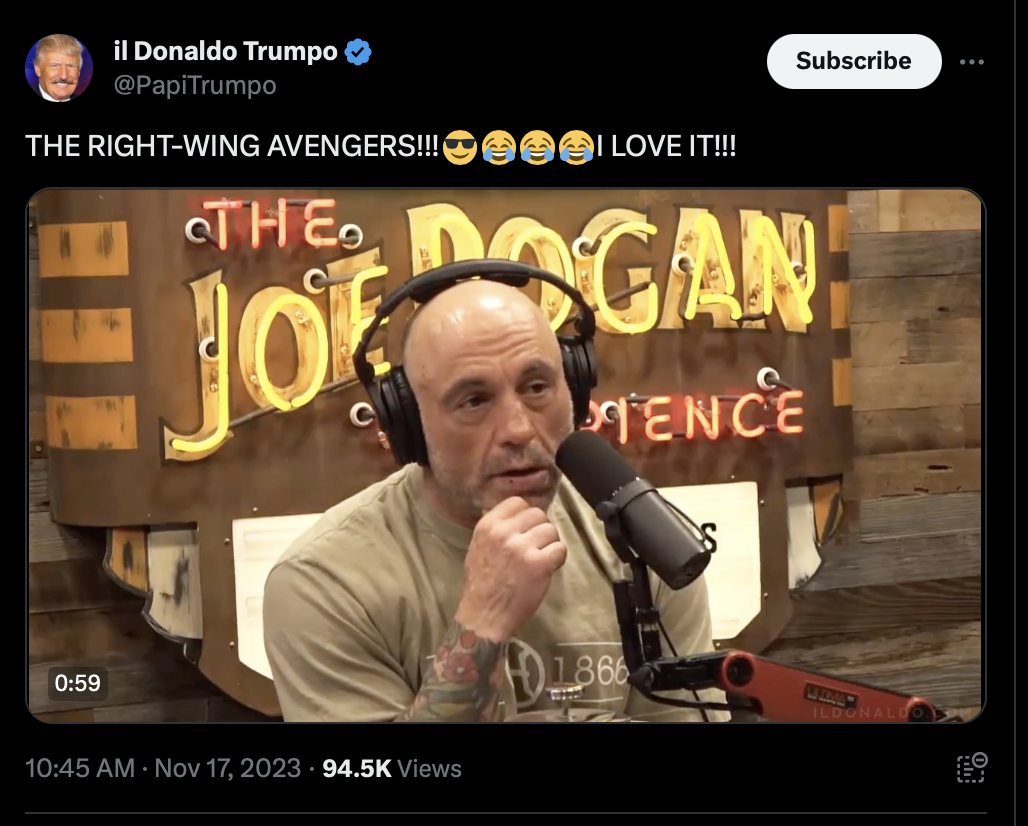Click the middle laughing-crying emoji

click(x=537, y=147)
